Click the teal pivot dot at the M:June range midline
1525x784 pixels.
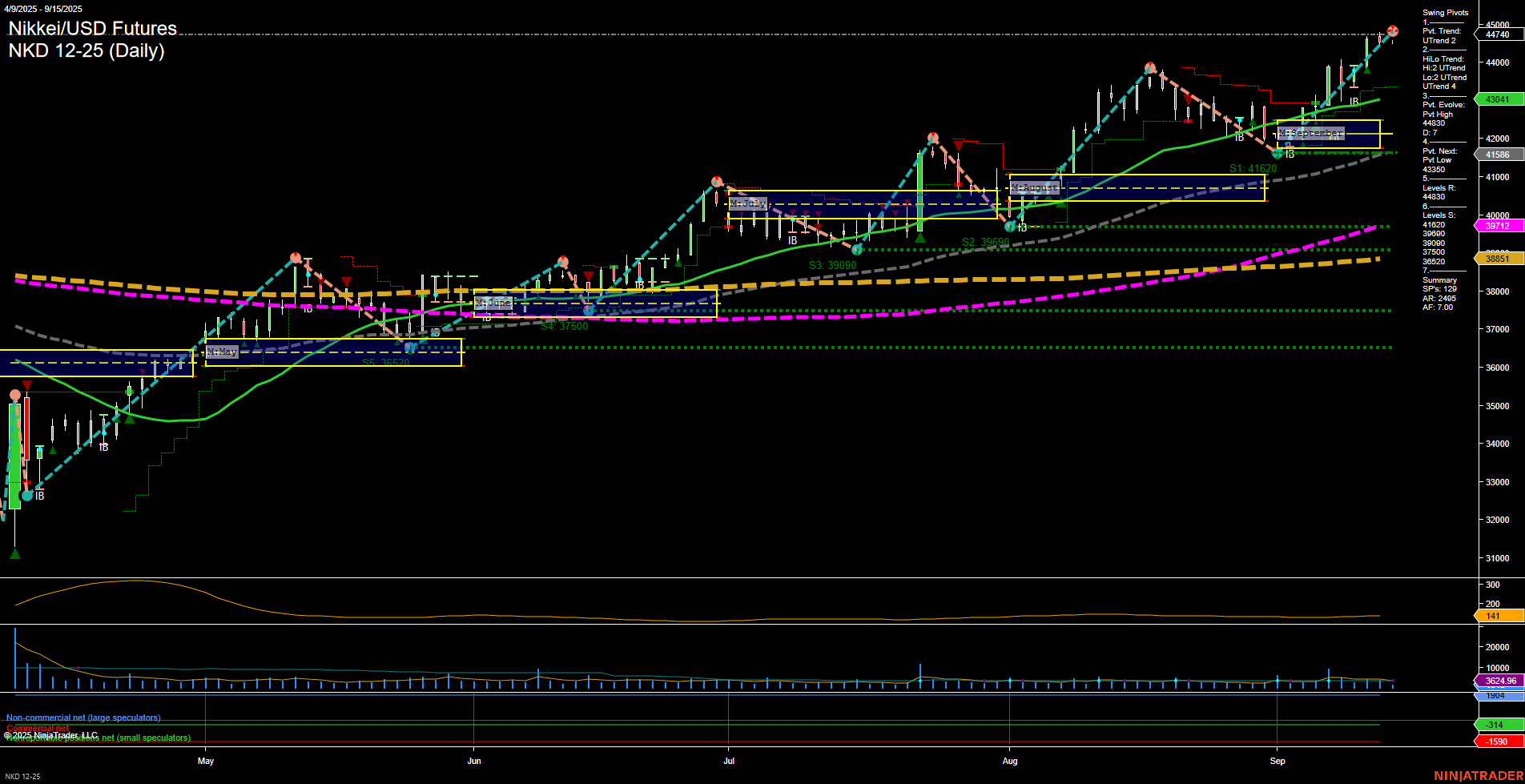click(590, 310)
